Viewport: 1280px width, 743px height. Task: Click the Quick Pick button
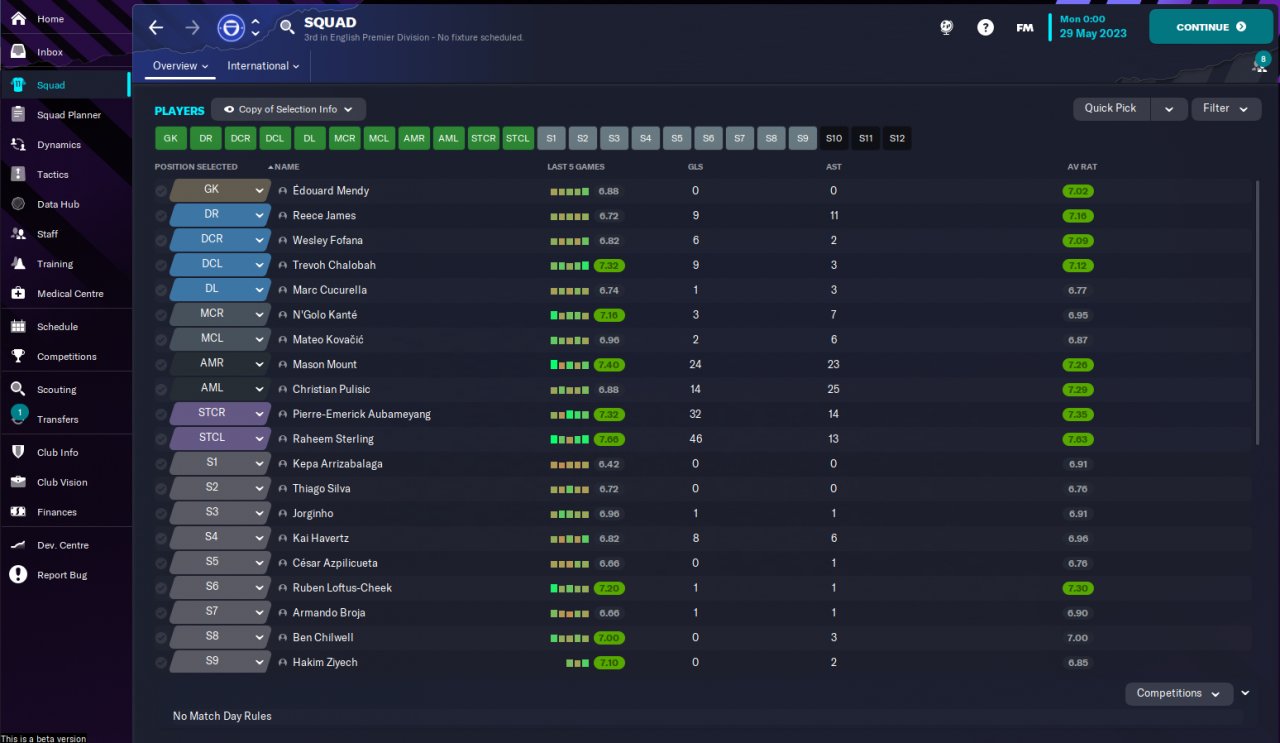(1111, 109)
